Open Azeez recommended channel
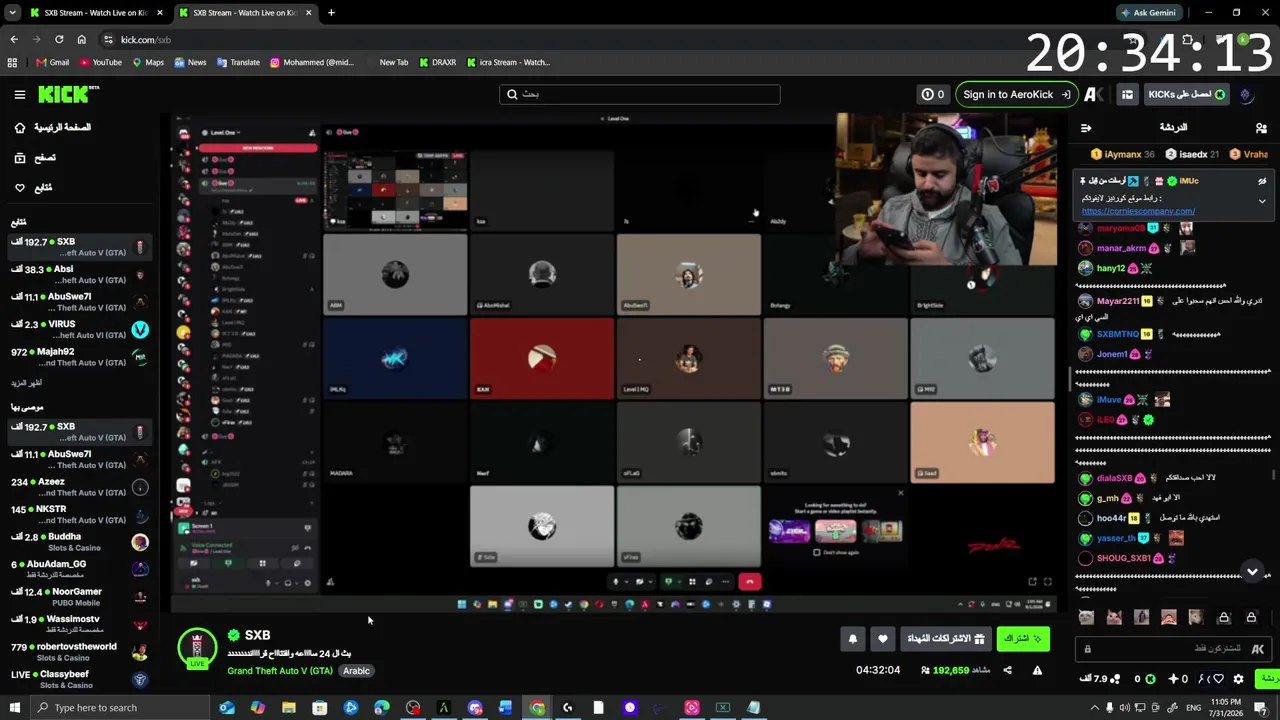This screenshot has width=1280, height=720. click(x=78, y=487)
